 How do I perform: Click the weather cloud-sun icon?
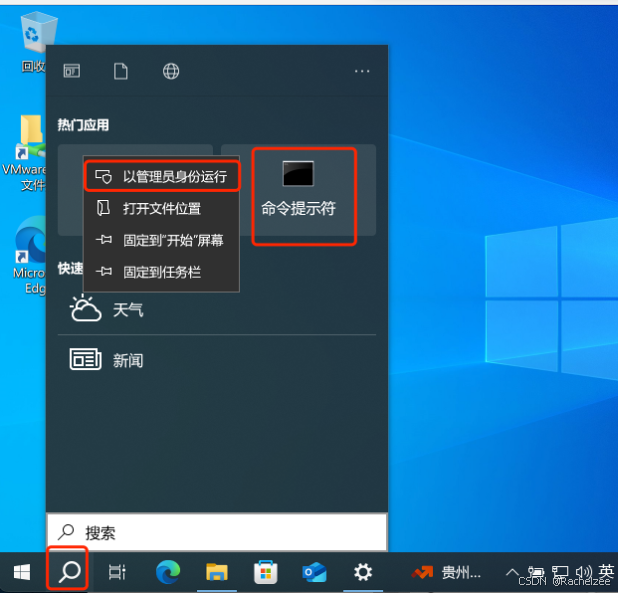86,308
